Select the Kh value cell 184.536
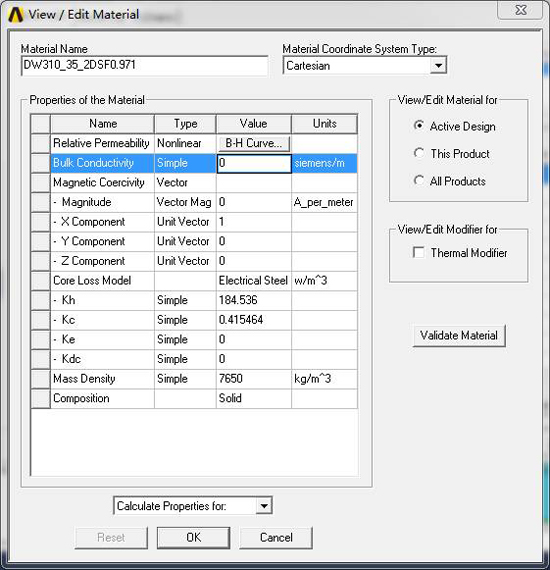550x570 pixels. pos(254,300)
